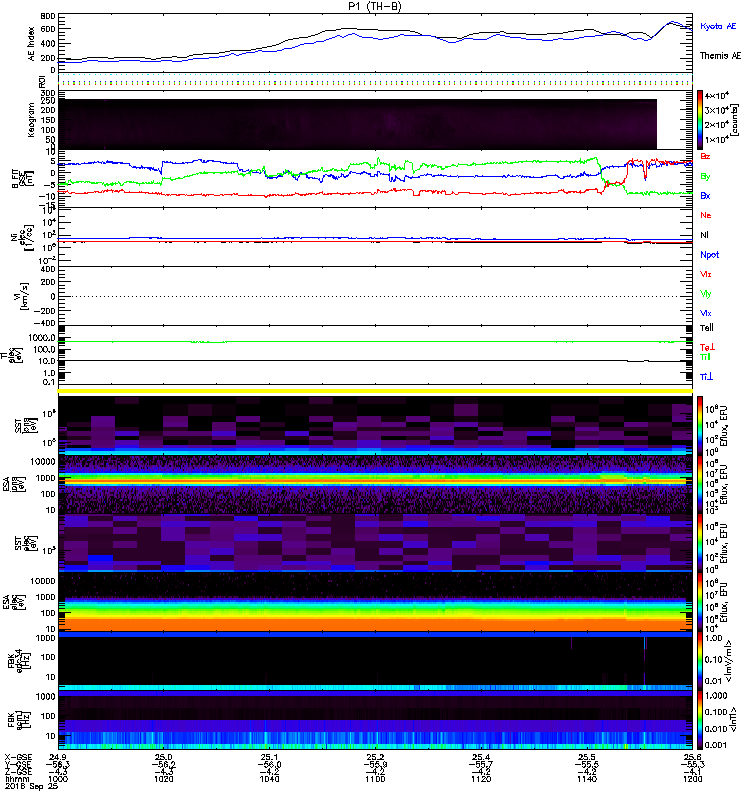Click the 4×10⁴ keogram color bar label
The width and height of the screenshot is (750, 800).
716,95
